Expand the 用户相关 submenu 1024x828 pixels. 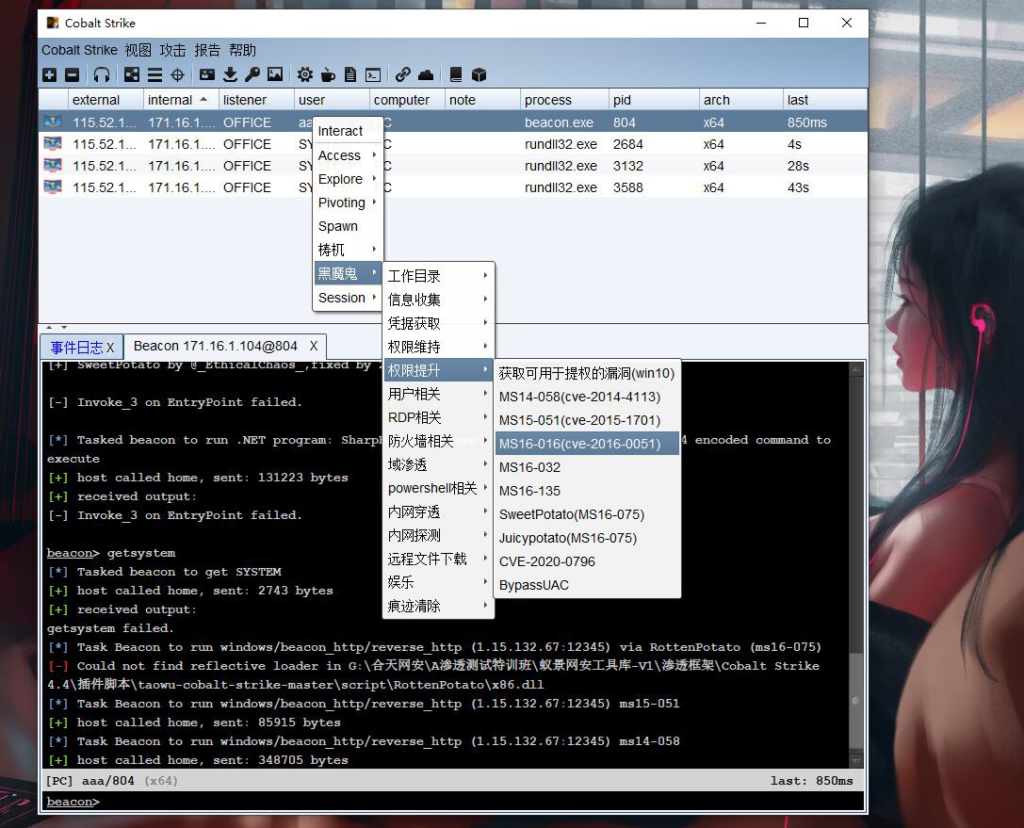[x=438, y=394]
